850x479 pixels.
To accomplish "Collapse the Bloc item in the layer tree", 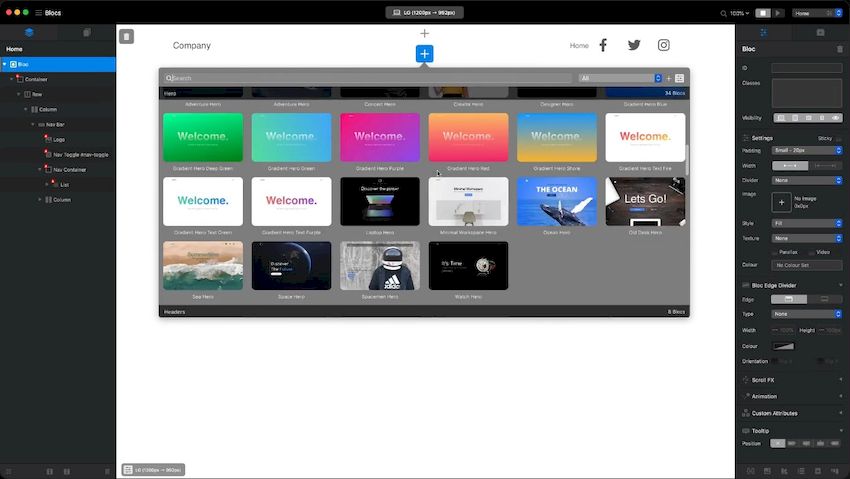I will (5, 64).
